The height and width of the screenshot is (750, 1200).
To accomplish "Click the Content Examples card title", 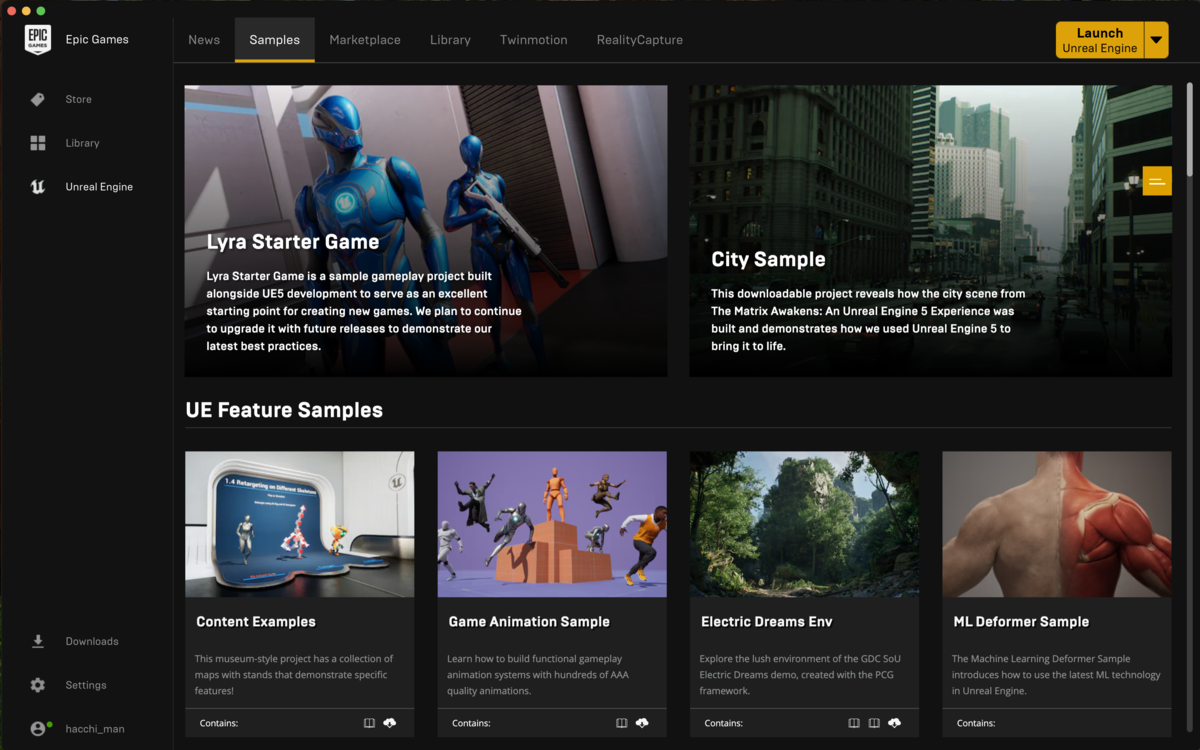I will click(256, 622).
